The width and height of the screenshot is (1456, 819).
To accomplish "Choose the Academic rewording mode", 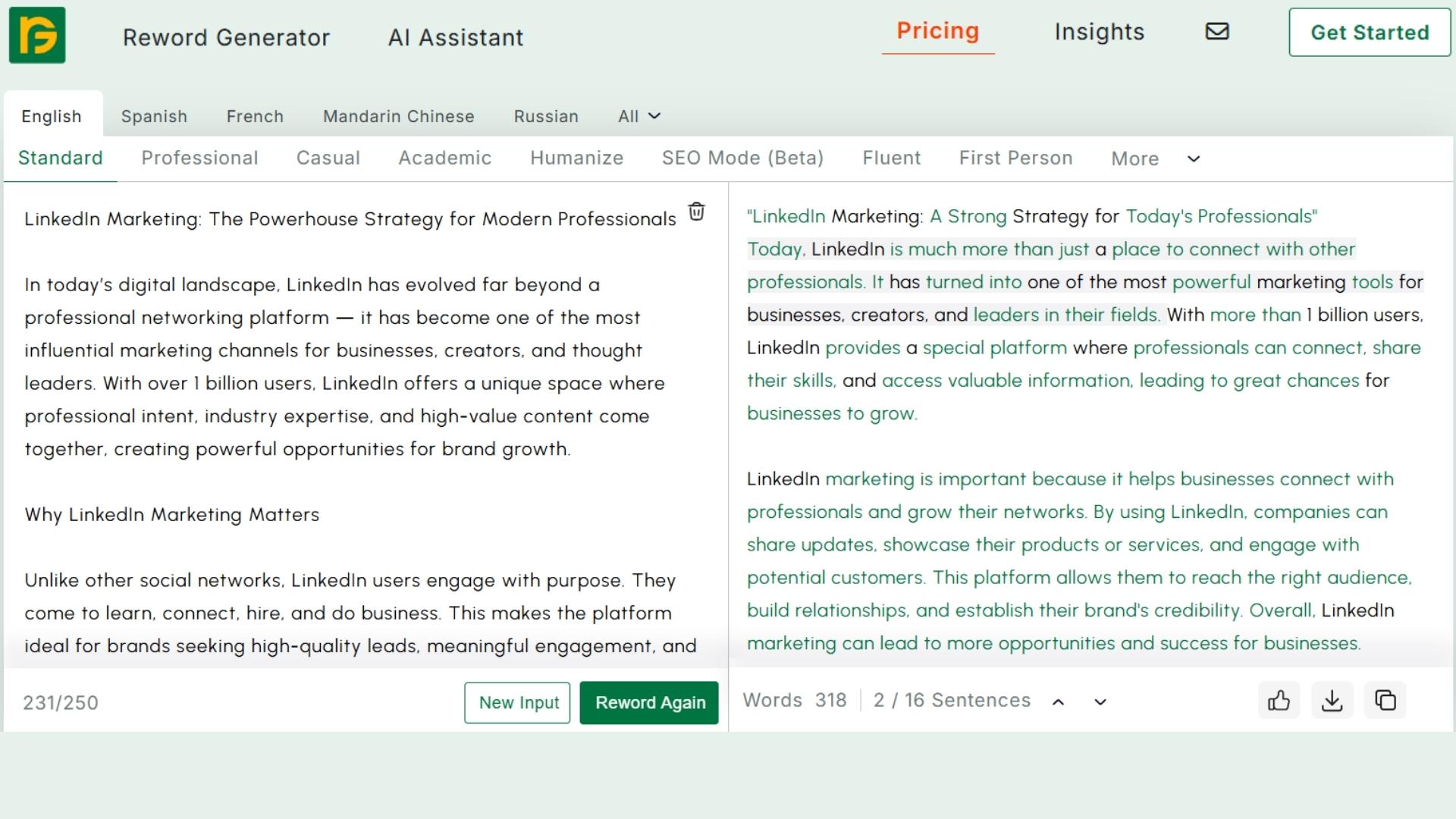I will pyautogui.click(x=445, y=158).
